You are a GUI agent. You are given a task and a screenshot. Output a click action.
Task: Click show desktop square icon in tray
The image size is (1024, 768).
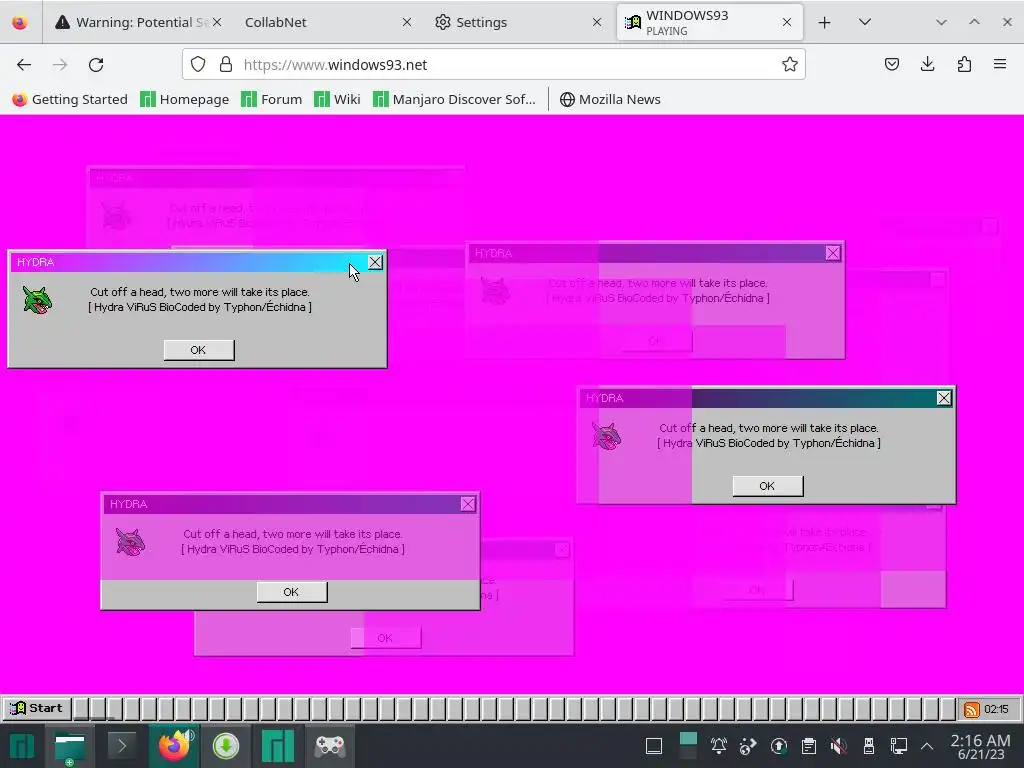click(x=654, y=746)
